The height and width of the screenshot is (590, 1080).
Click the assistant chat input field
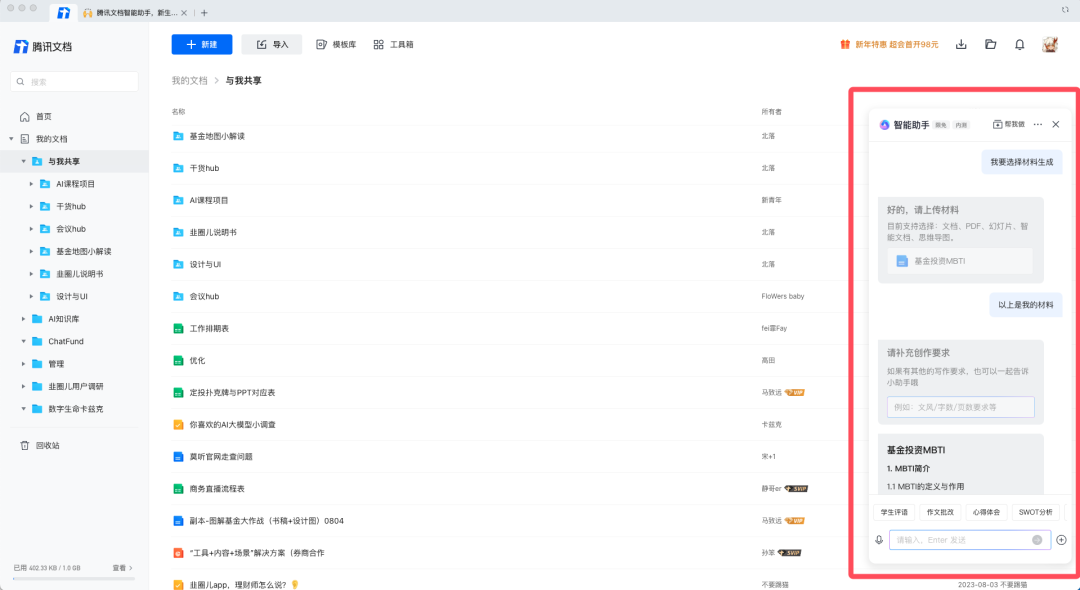[970, 540]
